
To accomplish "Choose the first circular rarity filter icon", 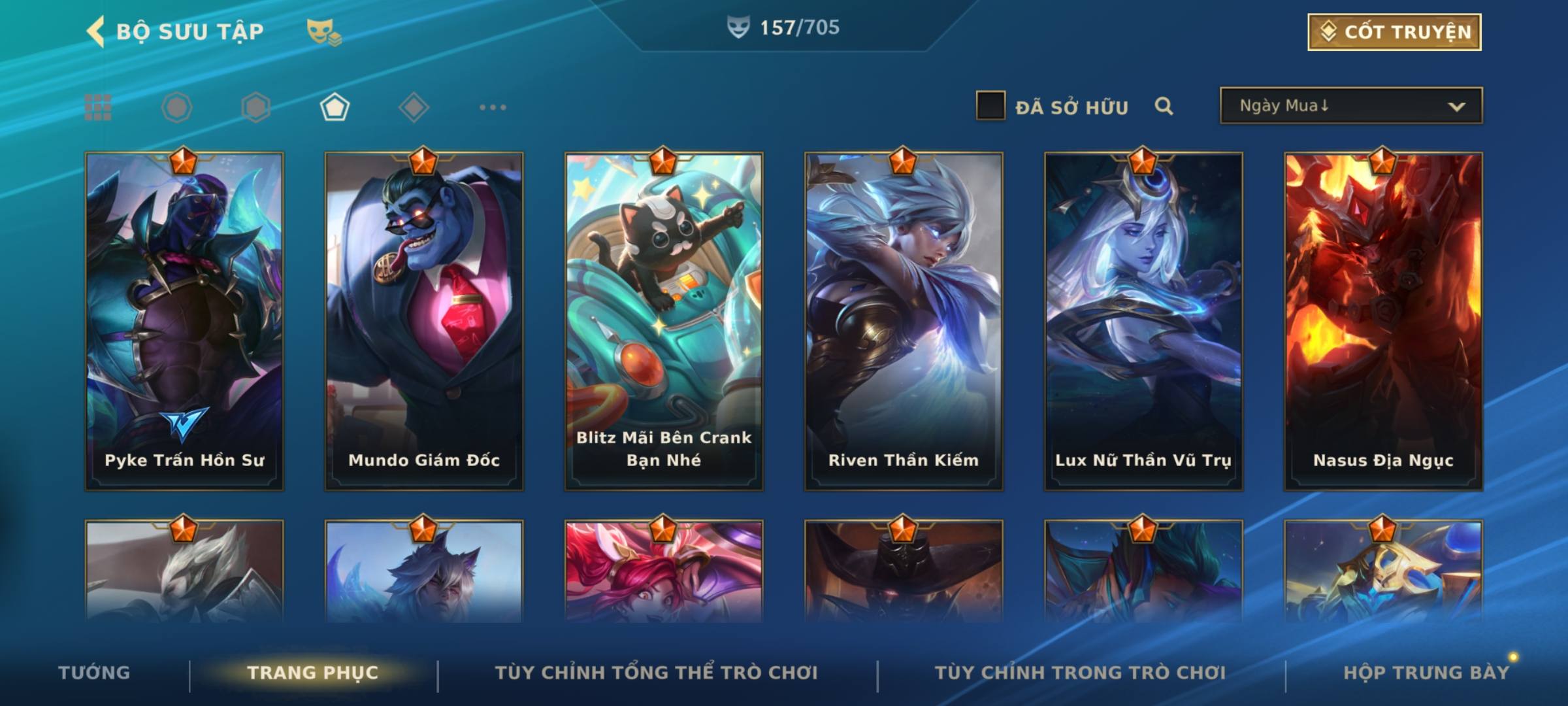I will point(177,107).
